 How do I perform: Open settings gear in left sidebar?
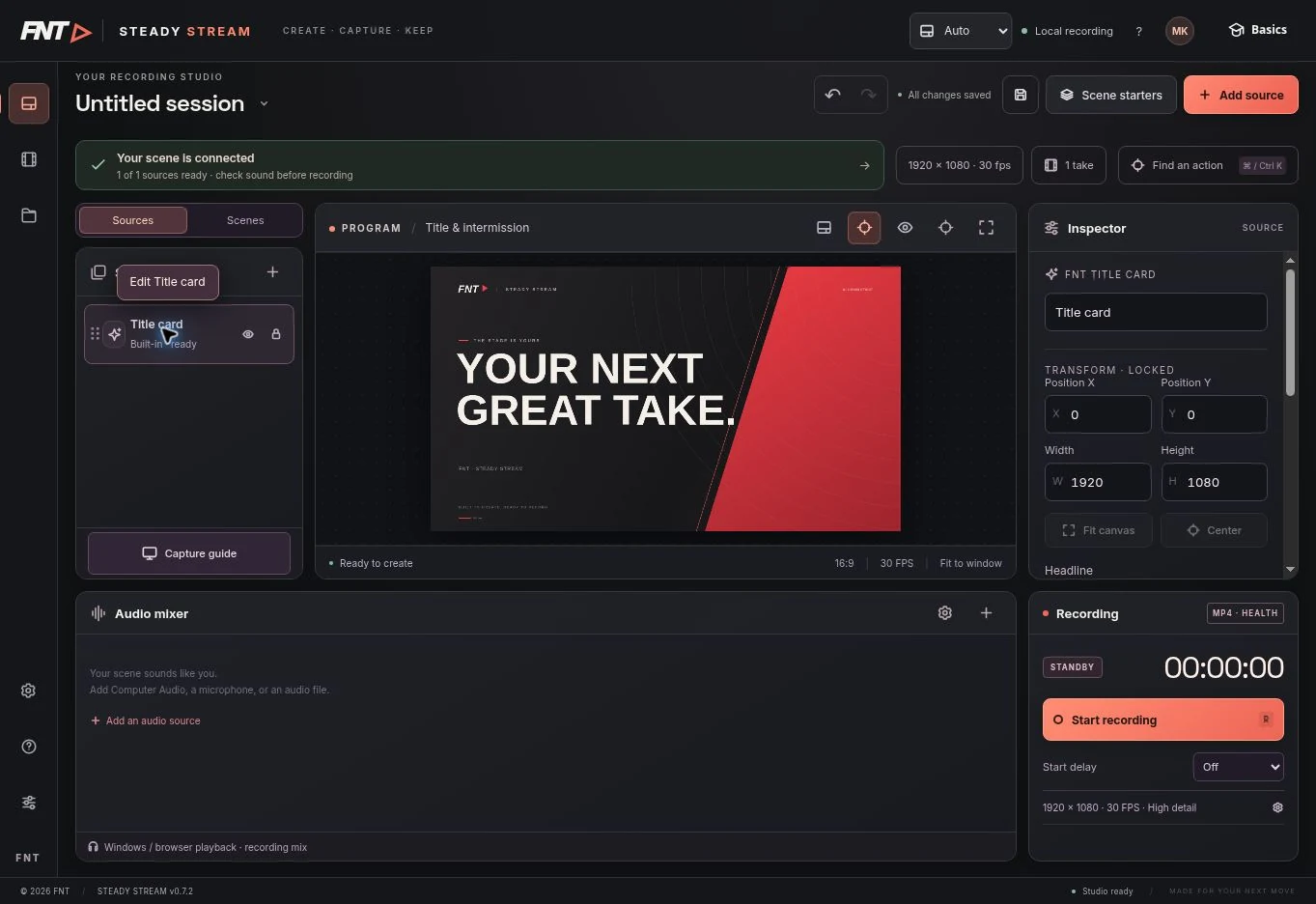[29, 691]
